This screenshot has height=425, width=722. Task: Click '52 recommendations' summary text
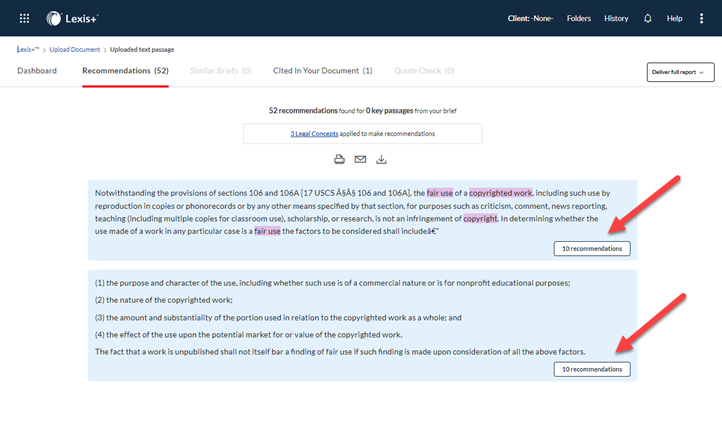click(x=303, y=111)
